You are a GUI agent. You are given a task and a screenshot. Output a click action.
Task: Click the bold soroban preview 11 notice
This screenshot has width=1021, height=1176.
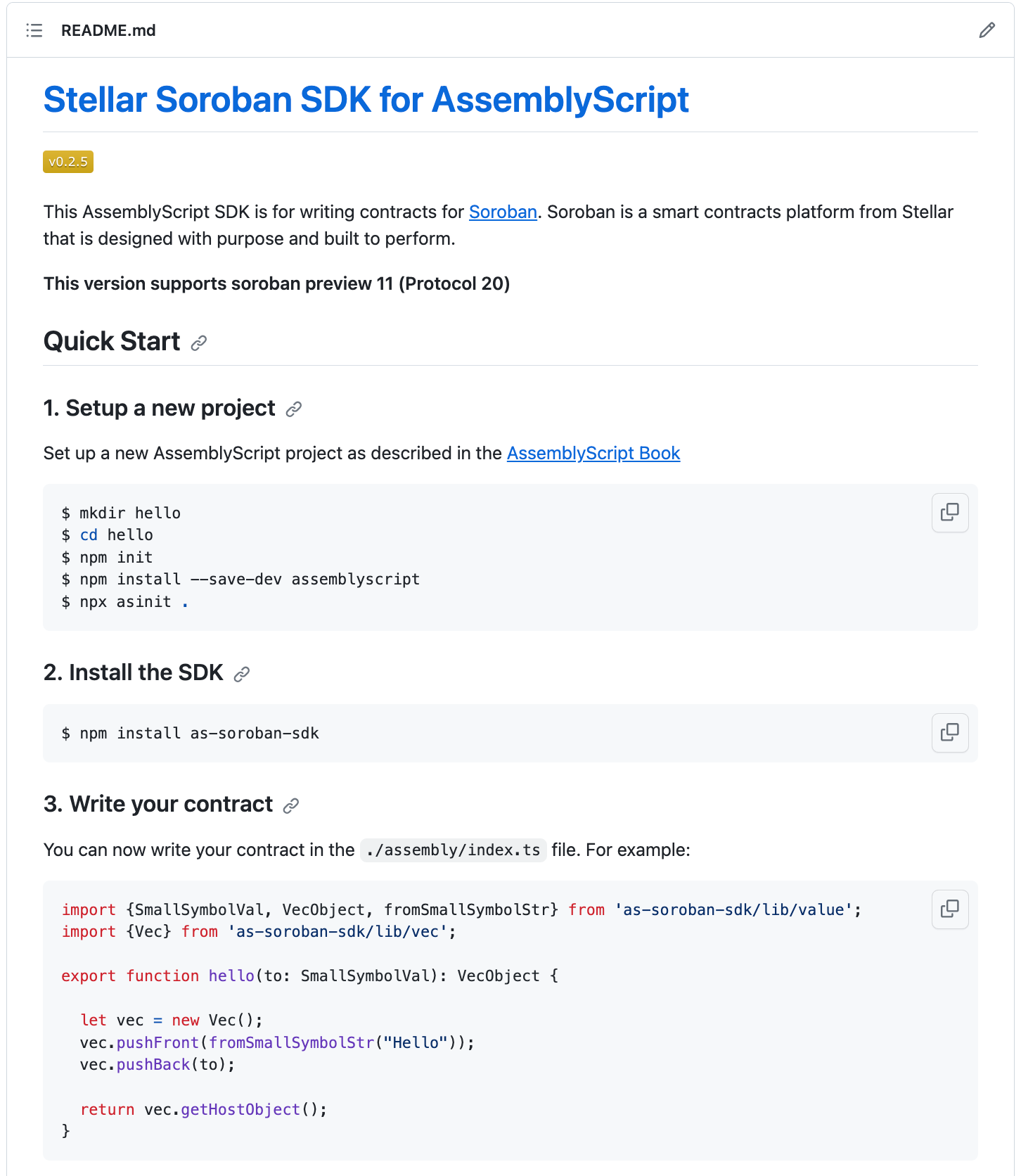[276, 284]
